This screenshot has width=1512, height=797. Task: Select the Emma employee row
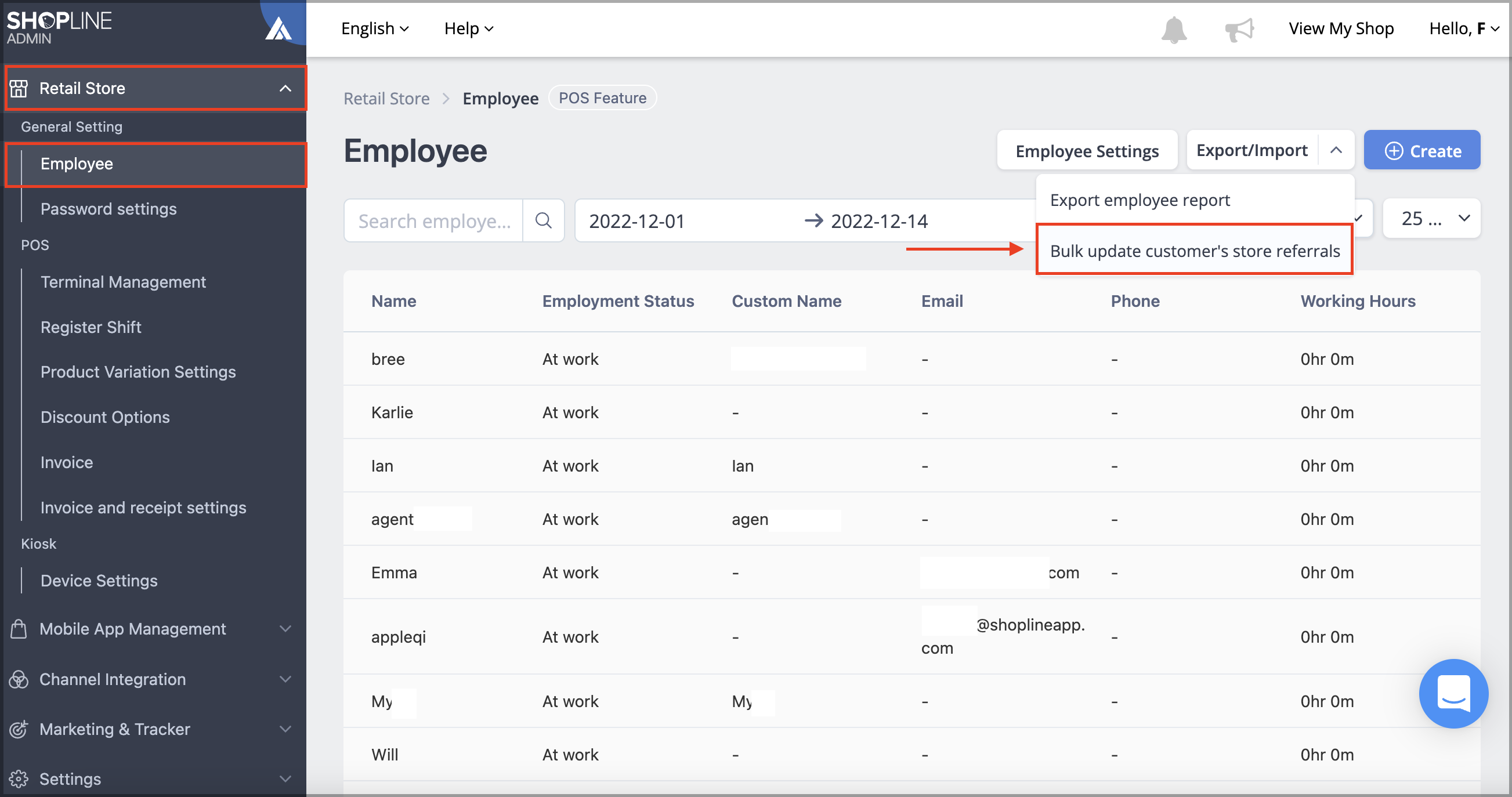pyautogui.click(x=911, y=572)
